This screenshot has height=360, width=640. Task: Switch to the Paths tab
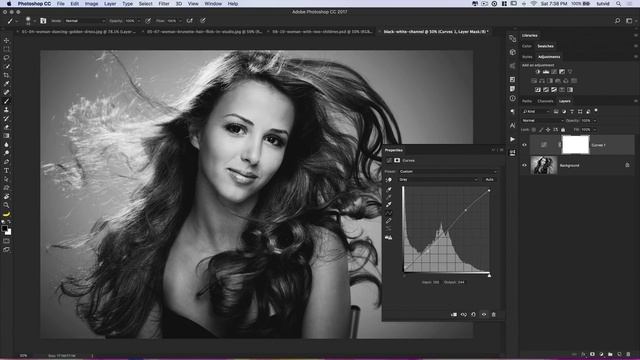pos(527,101)
